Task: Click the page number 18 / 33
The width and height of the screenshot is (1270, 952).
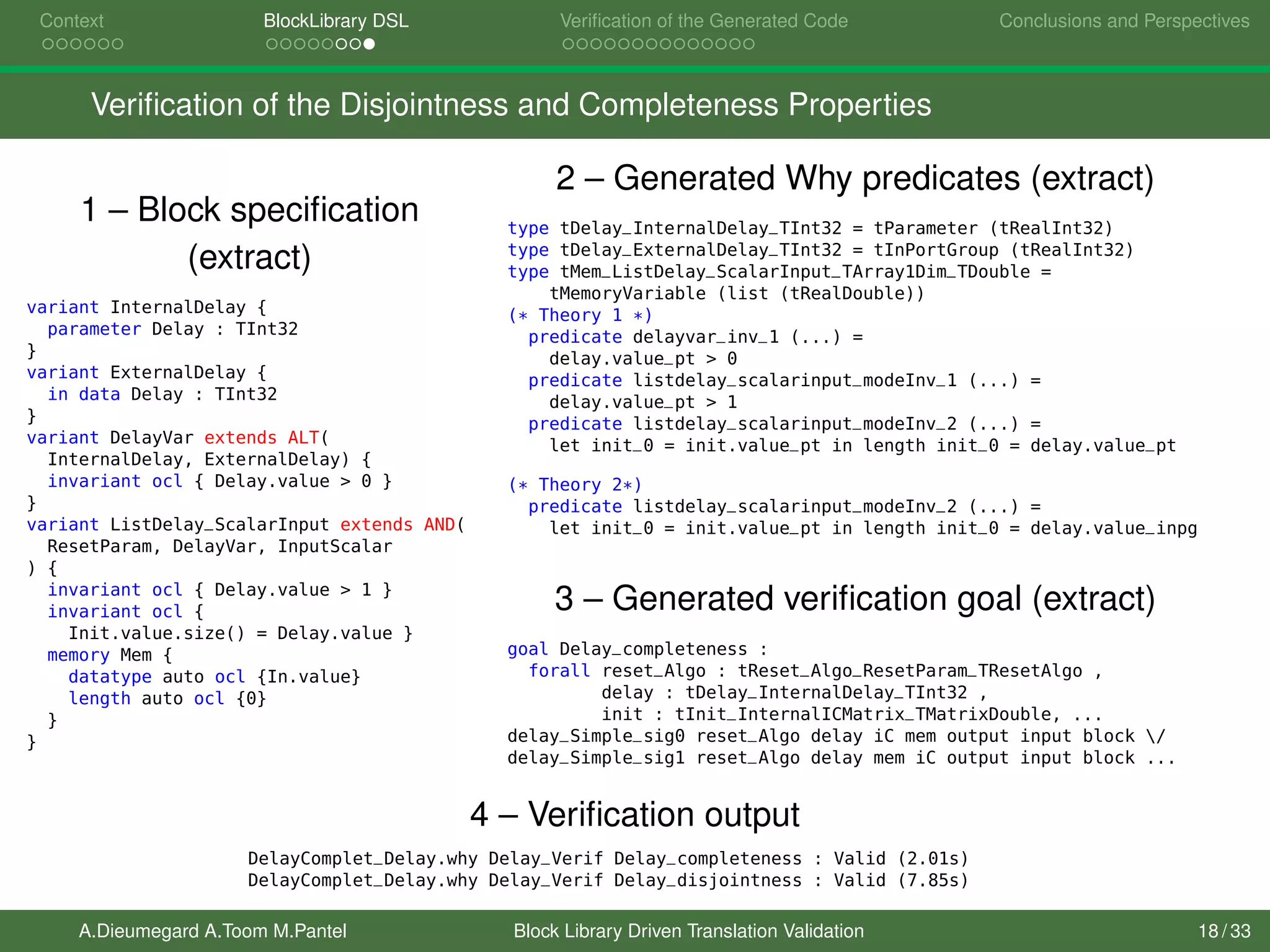Action: pos(1225,931)
